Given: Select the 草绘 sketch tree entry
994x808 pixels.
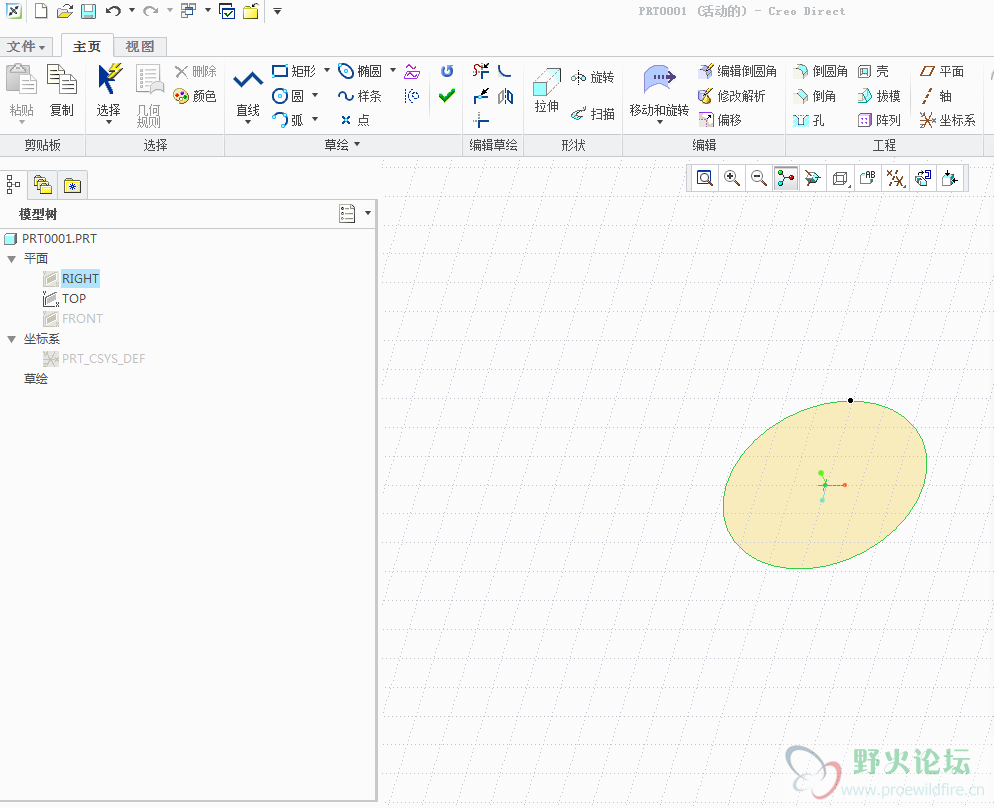Looking at the screenshot, I should pyautogui.click(x=36, y=378).
